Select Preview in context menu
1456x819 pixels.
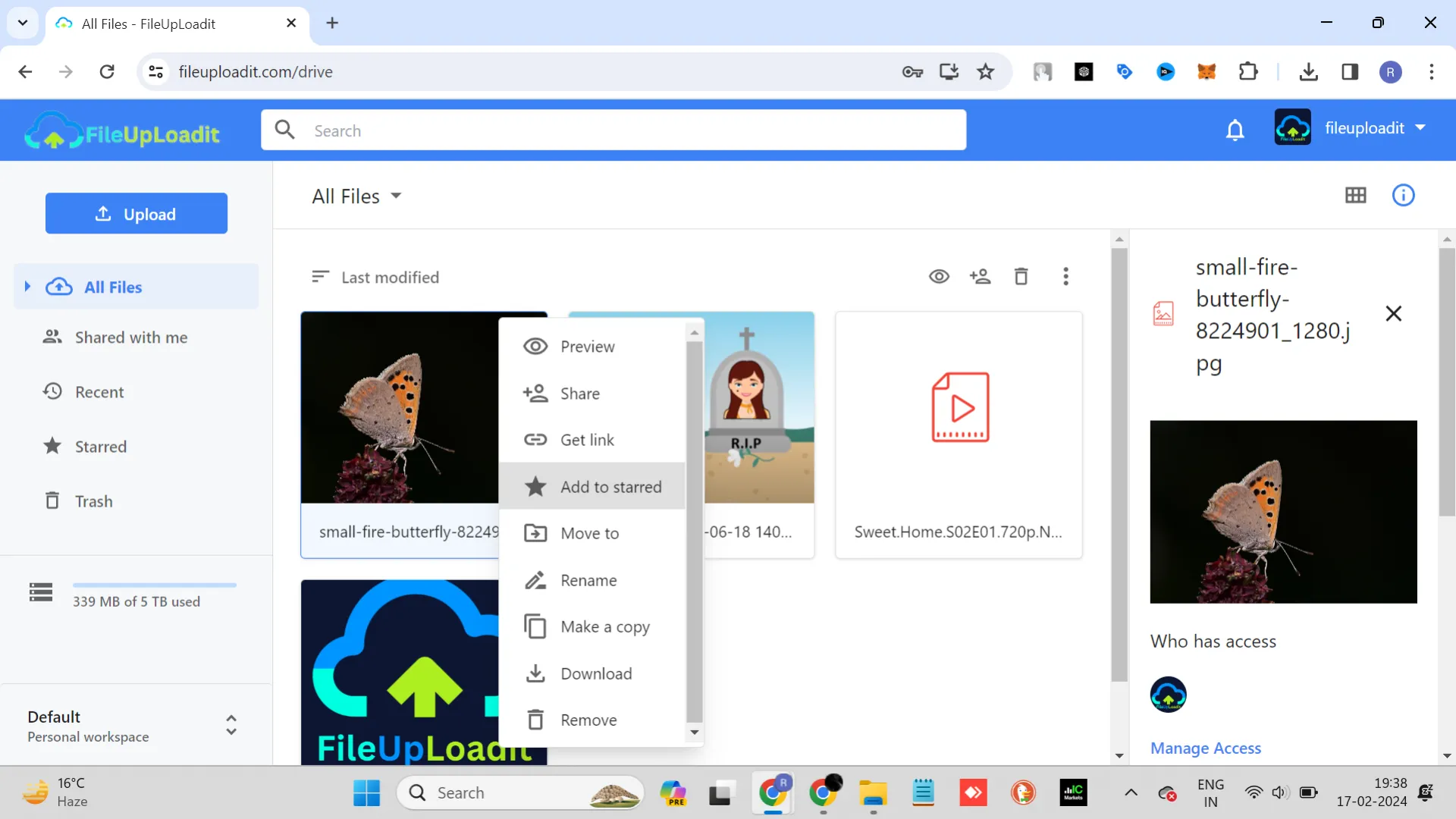592,347
